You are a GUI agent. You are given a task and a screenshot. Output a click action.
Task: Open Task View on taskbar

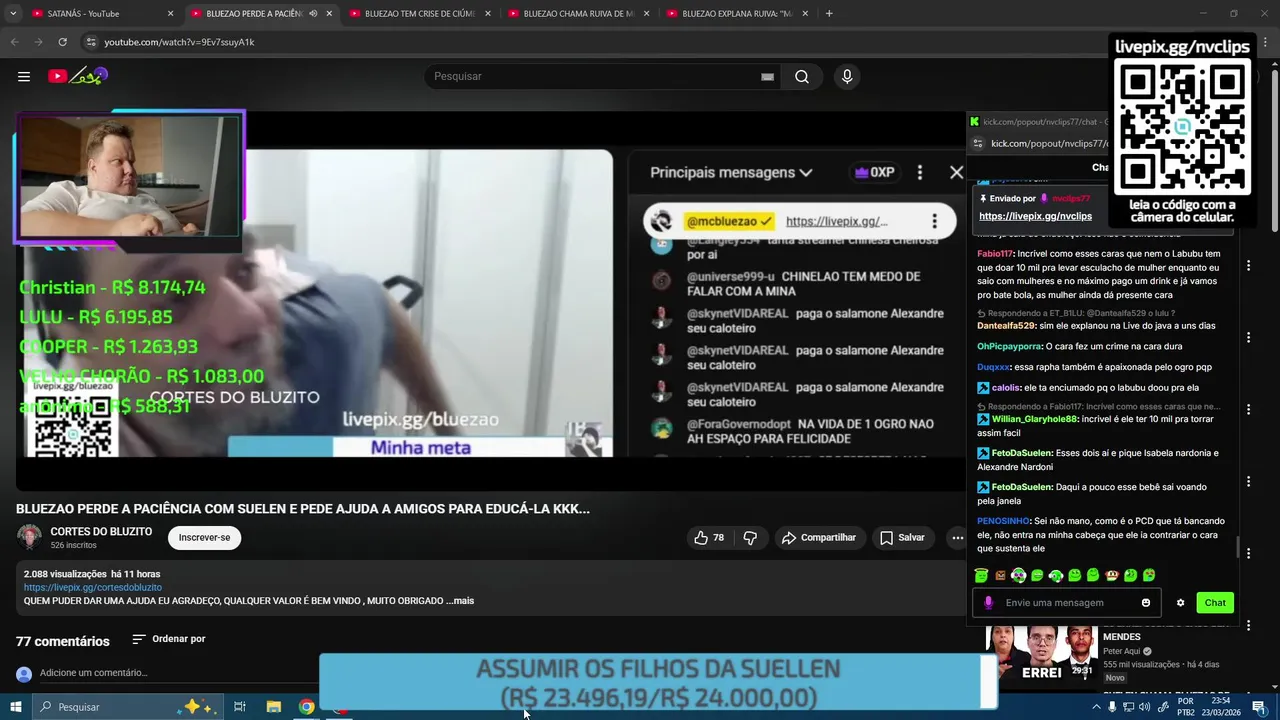(240, 706)
